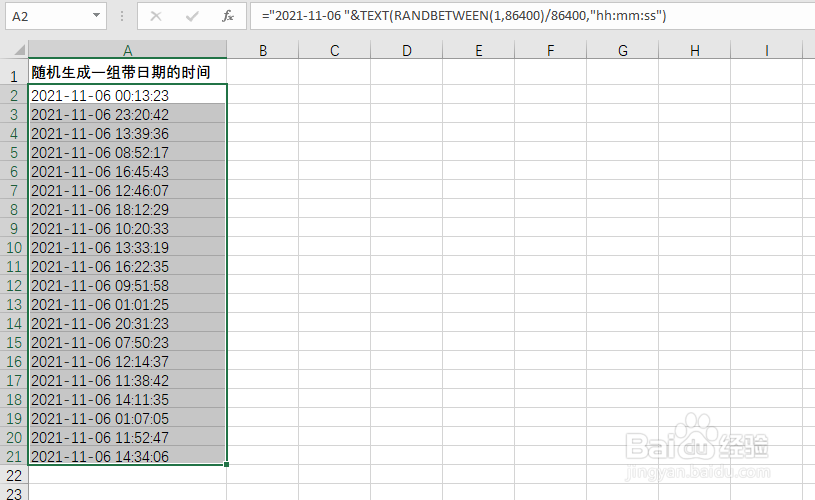
Task: Select column I header
Action: (766, 50)
